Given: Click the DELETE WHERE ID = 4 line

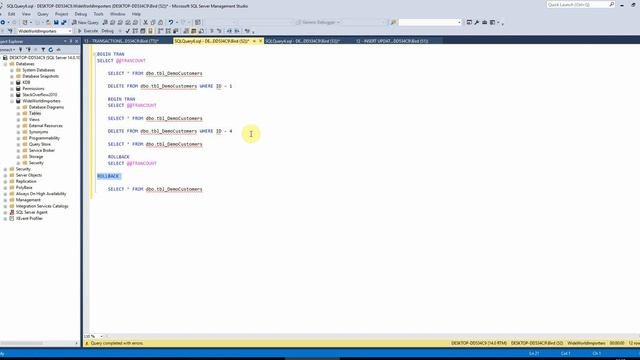Looking at the screenshot, I should point(170,131).
